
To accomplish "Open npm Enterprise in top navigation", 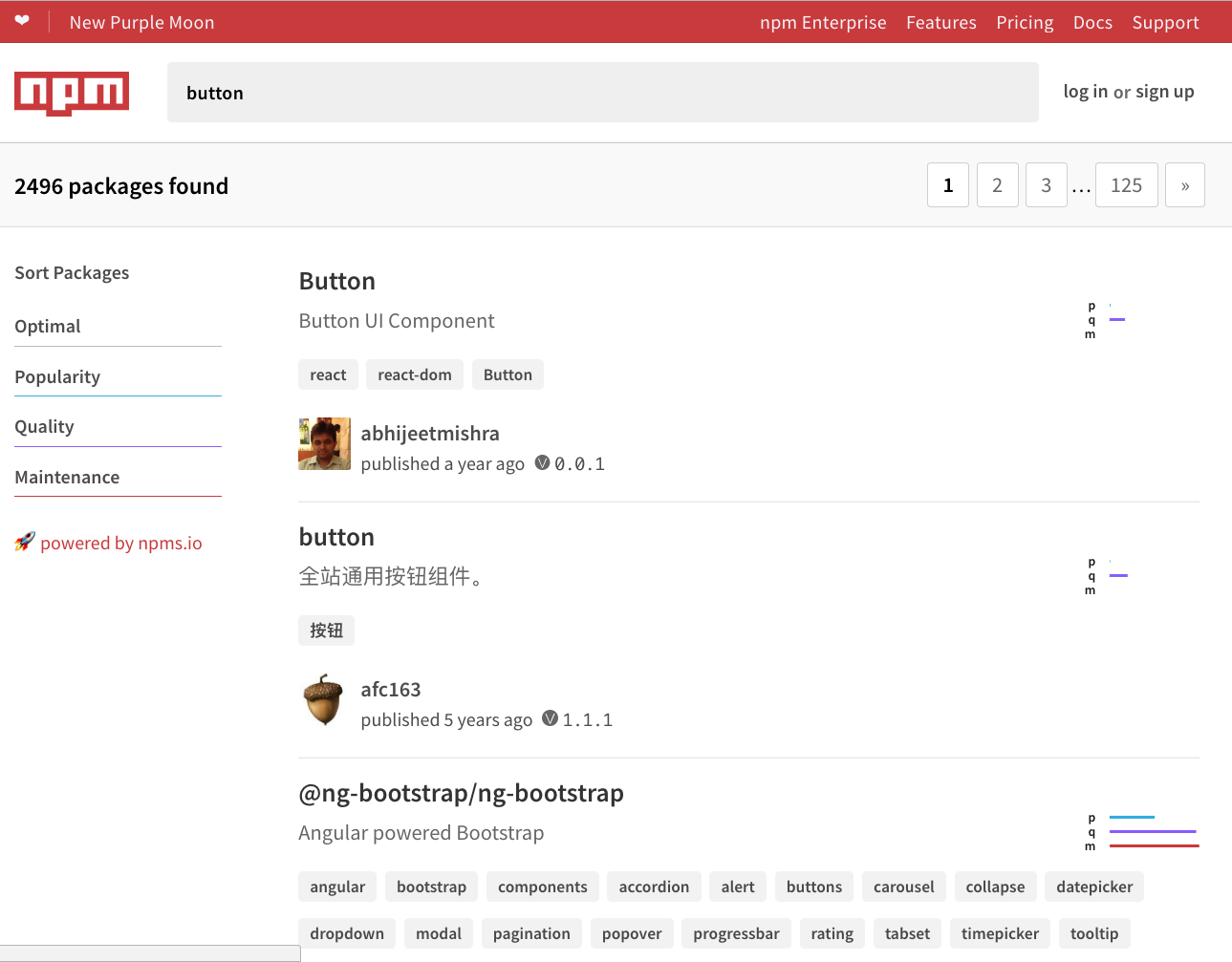I will pos(823,22).
